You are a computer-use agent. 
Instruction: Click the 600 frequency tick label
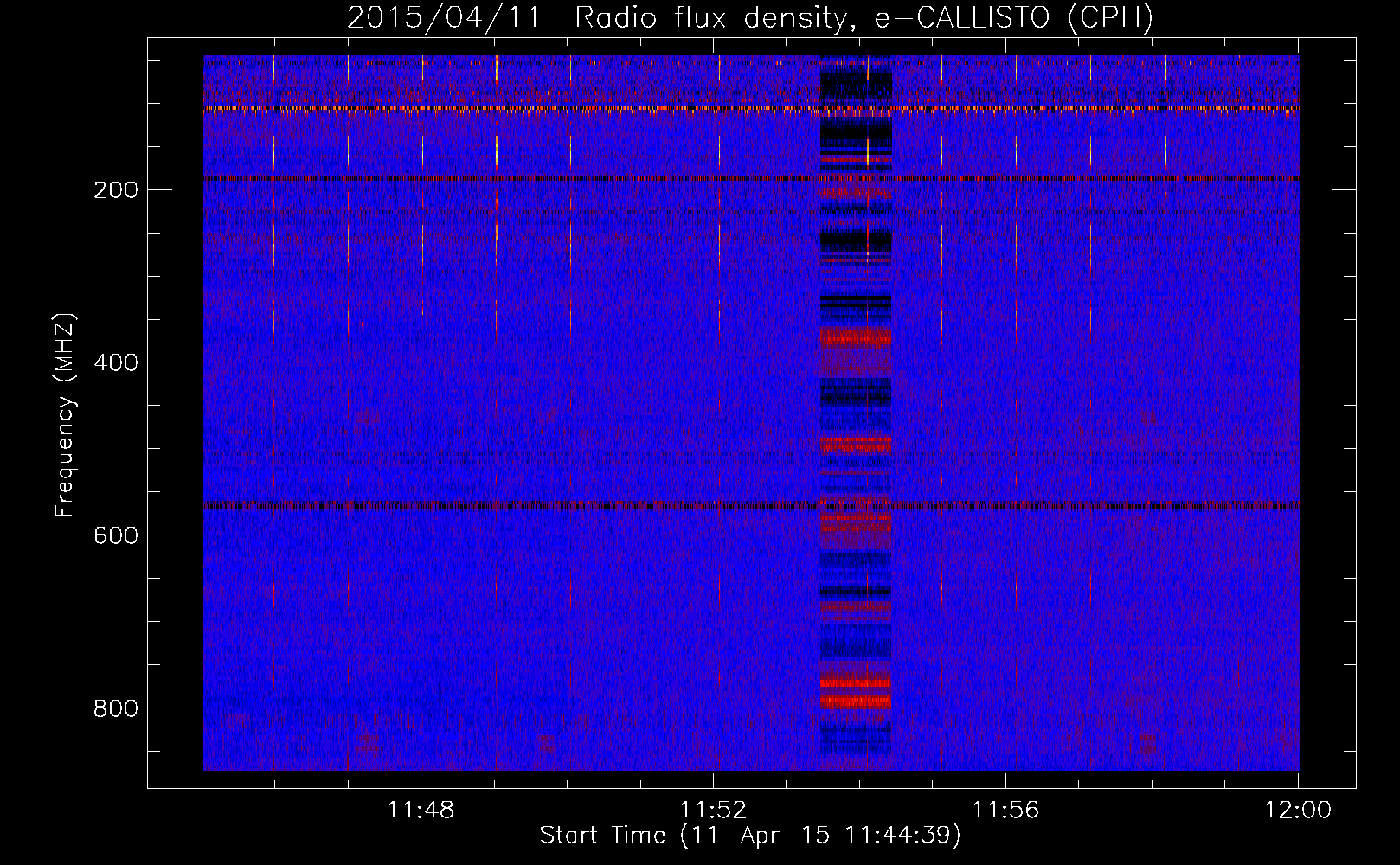[x=116, y=535]
